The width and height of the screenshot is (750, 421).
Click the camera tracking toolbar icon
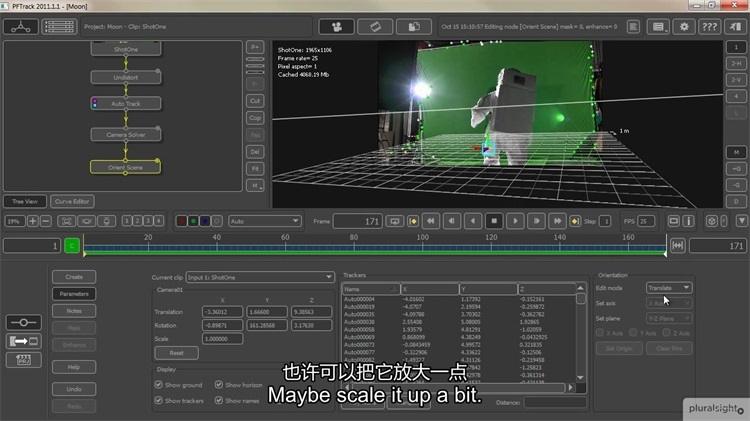click(x=337, y=27)
